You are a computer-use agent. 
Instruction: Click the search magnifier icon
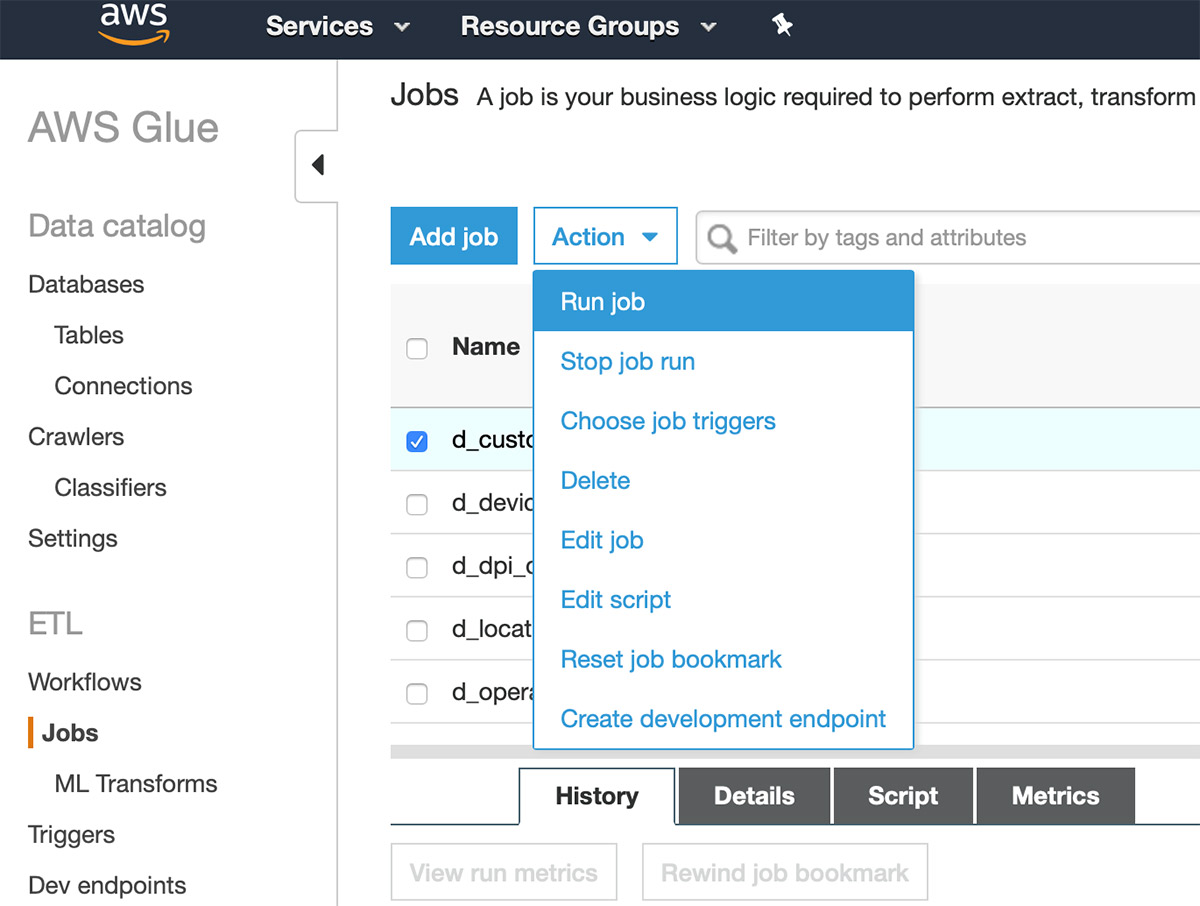(722, 238)
